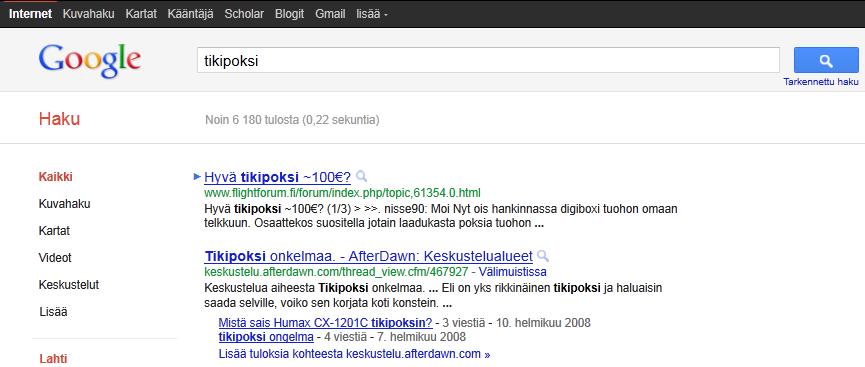Open 'Gmail' in the top bar
865x367 pixels.
(x=330, y=14)
